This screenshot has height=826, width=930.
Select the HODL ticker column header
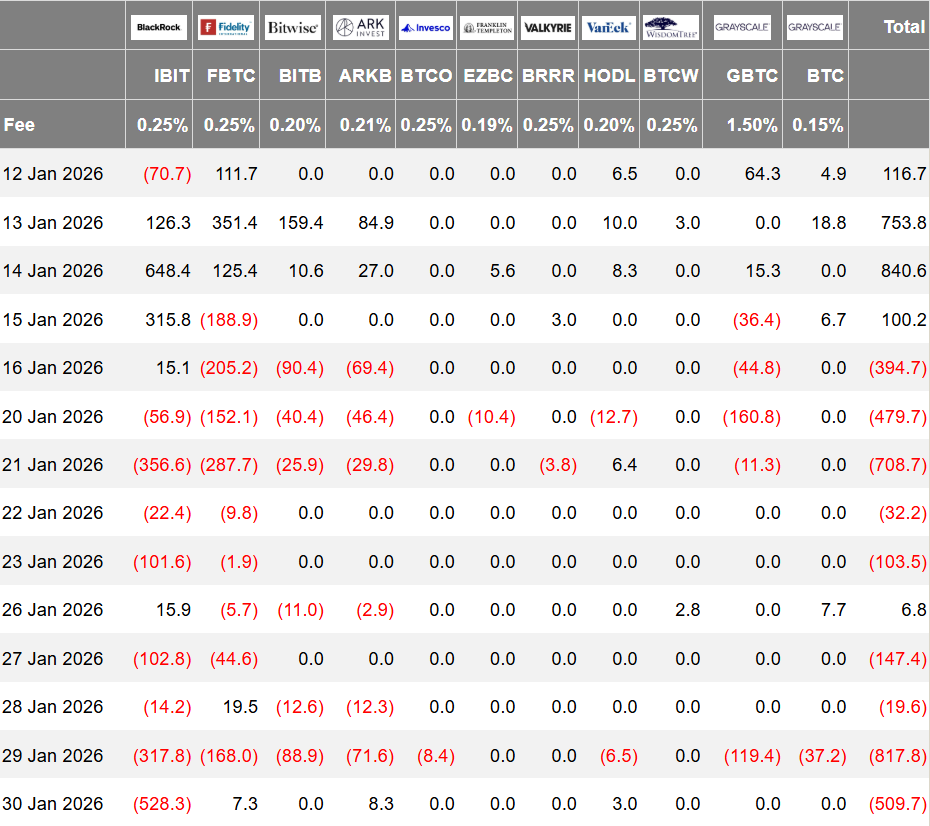tap(609, 75)
